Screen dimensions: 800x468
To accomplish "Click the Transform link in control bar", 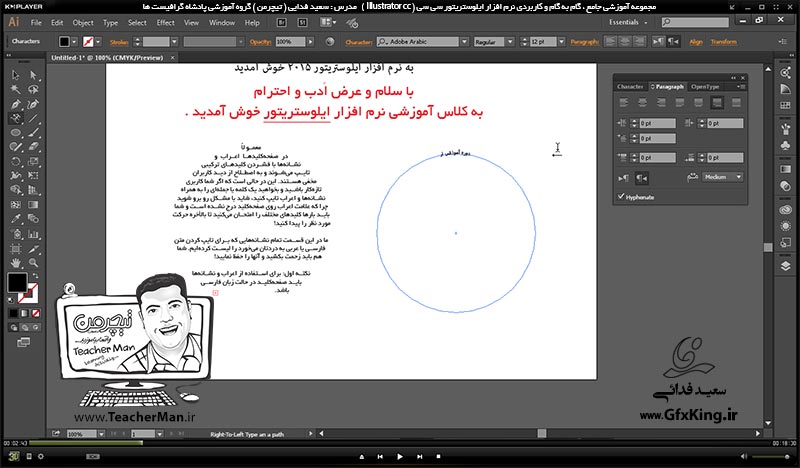I will point(723,42).
